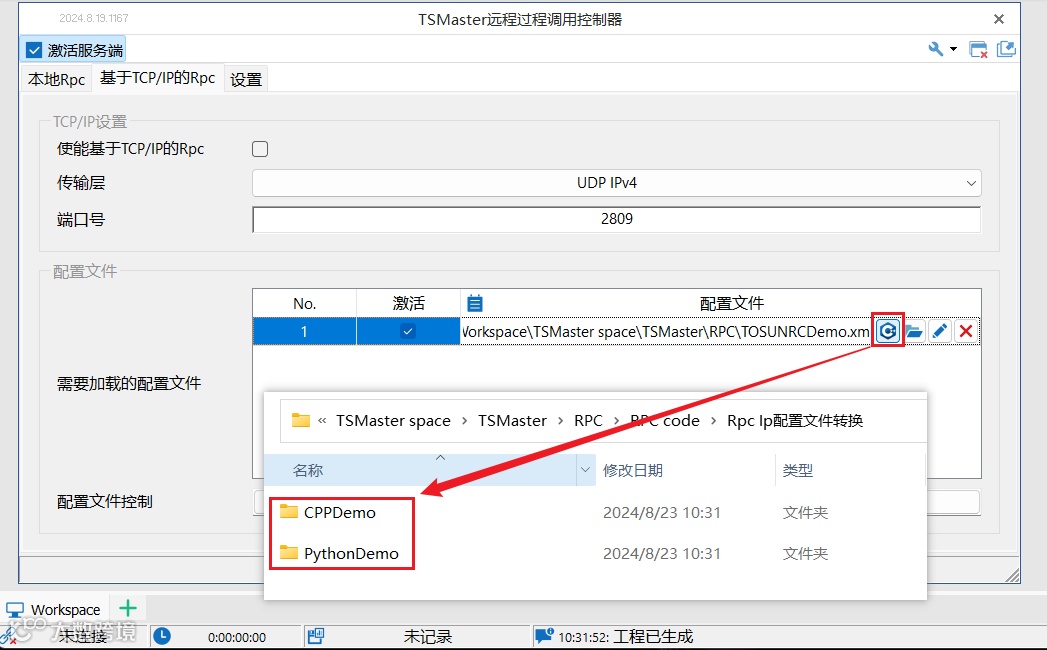
Task: Switch to the 基于TCP/IP的Rpc tab
Action: (158, 78)
